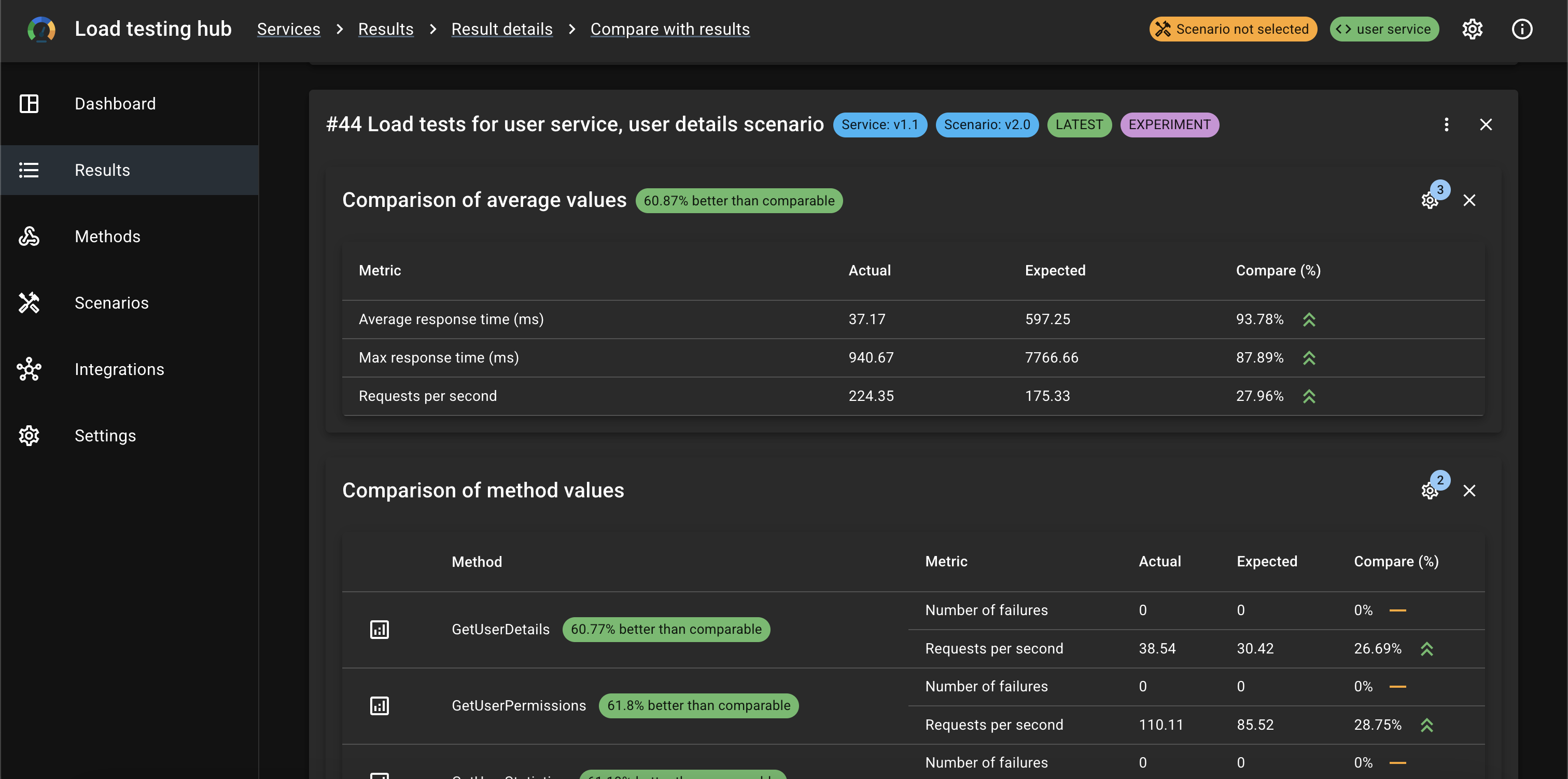The image size is (1568, 779).
Task: Click the Scenario: v2.0 tag
Action: 987,125
